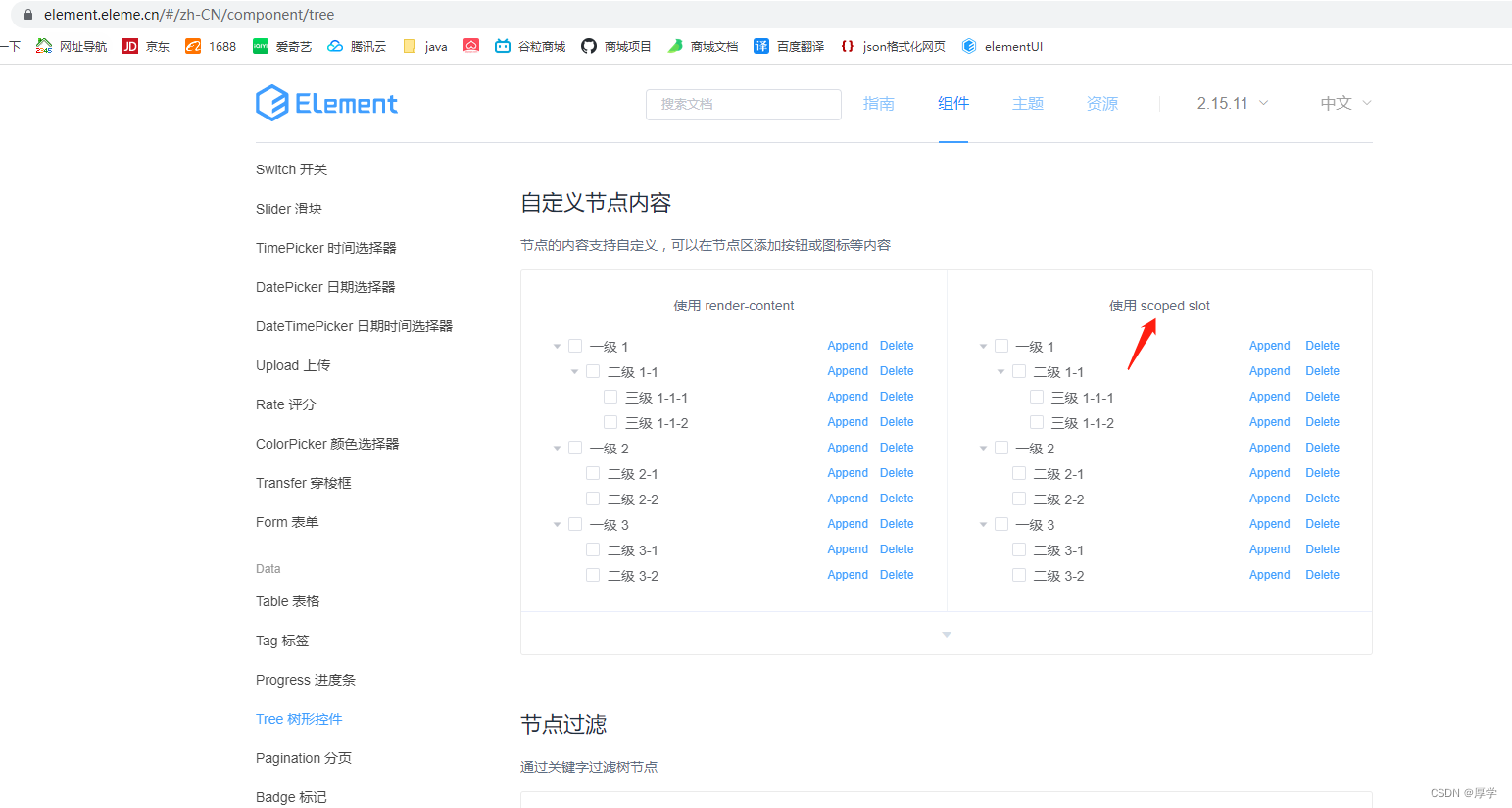This screenshot has height=808, width=1512.
Task: Go to the 主题 nav tab
Action: tap(1028, 103)
